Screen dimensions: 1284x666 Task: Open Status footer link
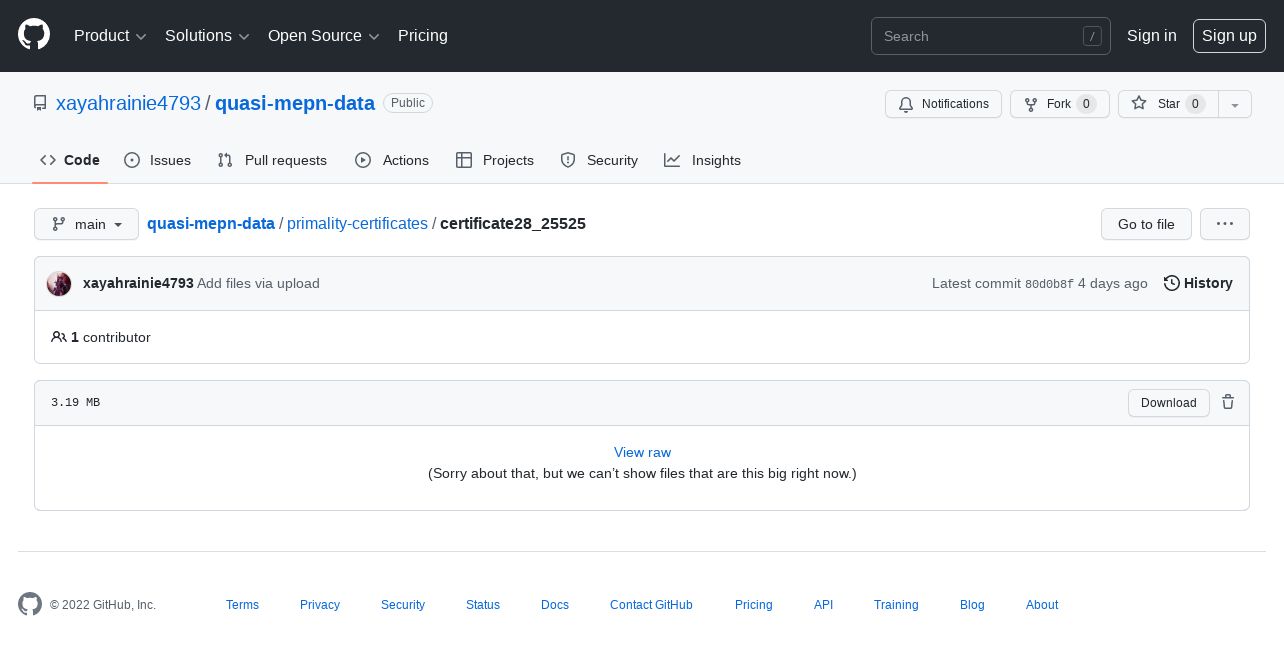[483, 605]
